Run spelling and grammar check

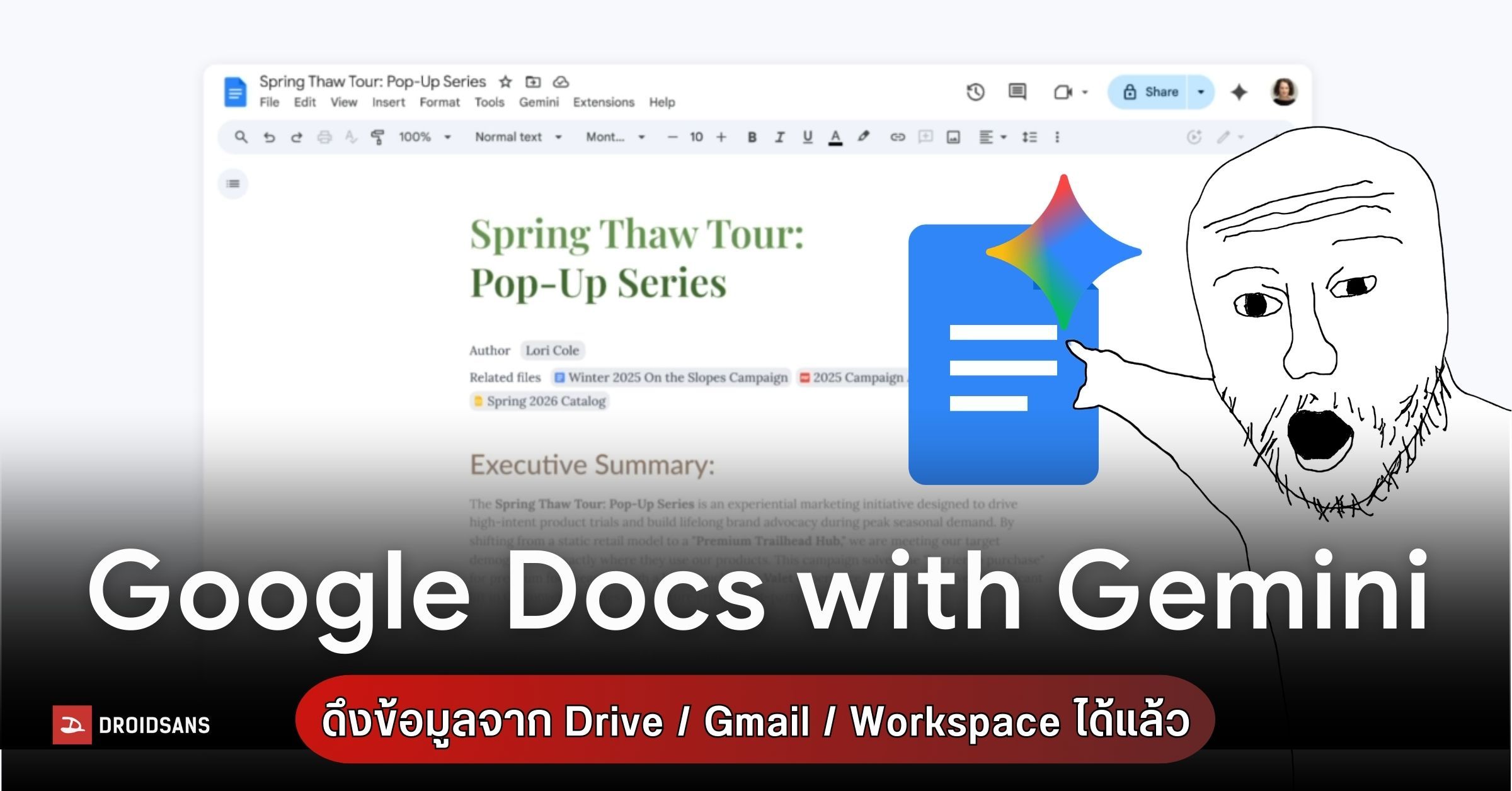coord(351,137)
